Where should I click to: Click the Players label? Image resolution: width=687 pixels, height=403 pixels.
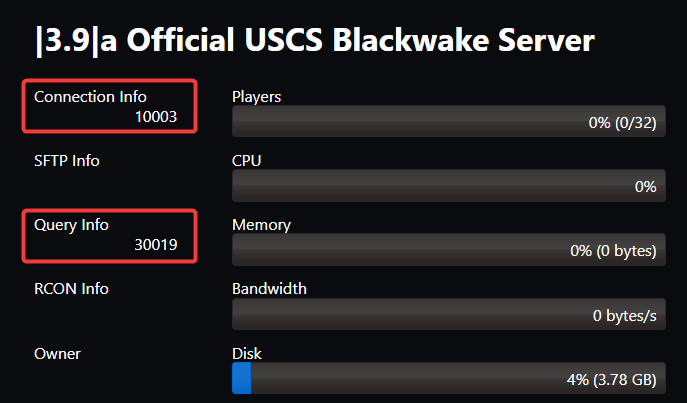tap(256, 97)
